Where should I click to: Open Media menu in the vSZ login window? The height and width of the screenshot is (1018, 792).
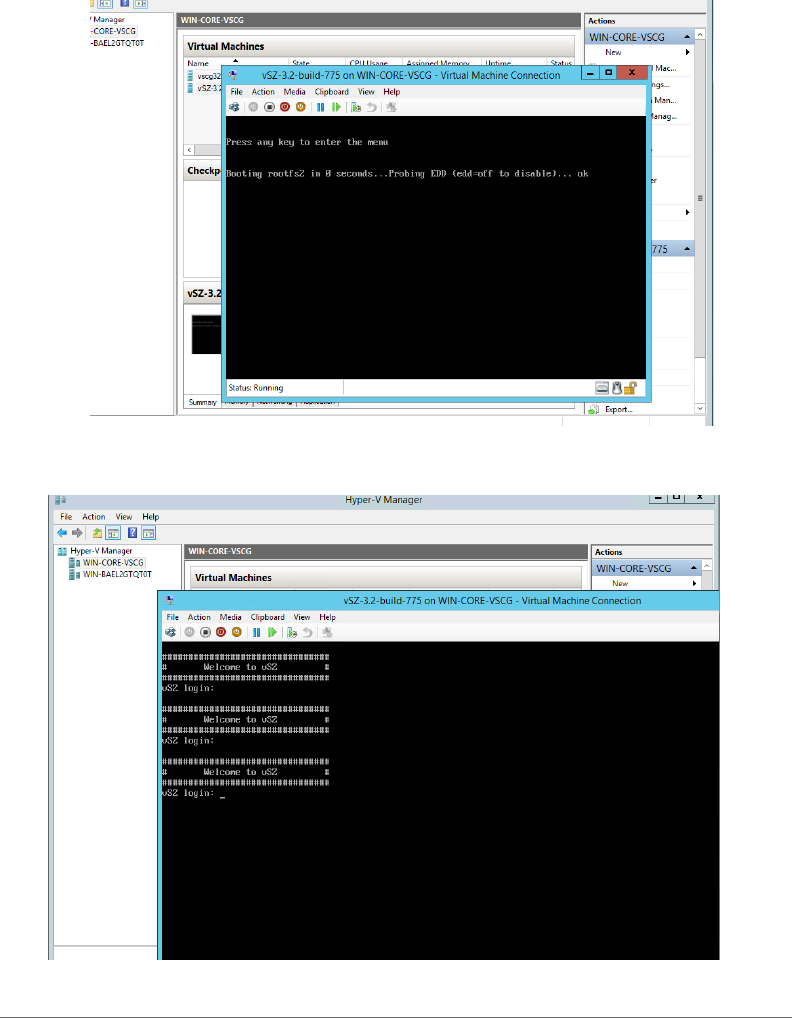(x=230, y=617)
